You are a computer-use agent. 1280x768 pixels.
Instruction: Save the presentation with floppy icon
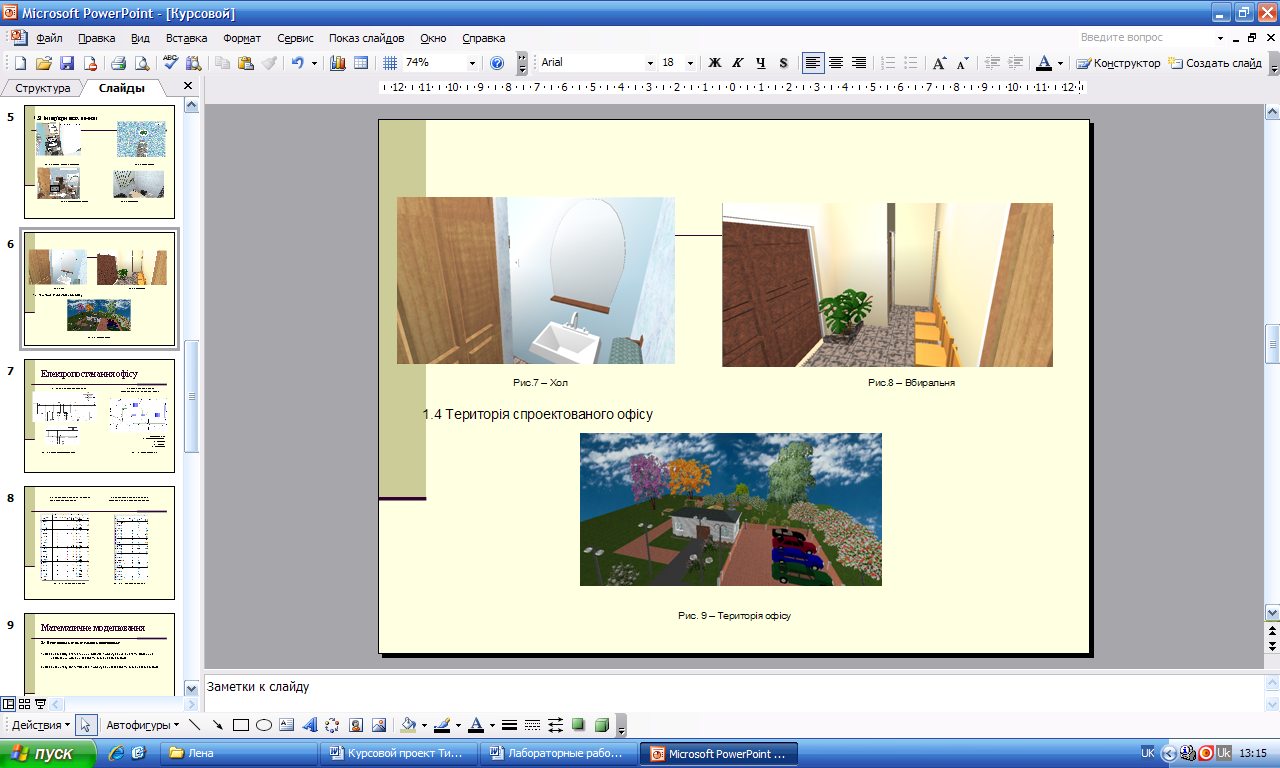tap(67, 63)
